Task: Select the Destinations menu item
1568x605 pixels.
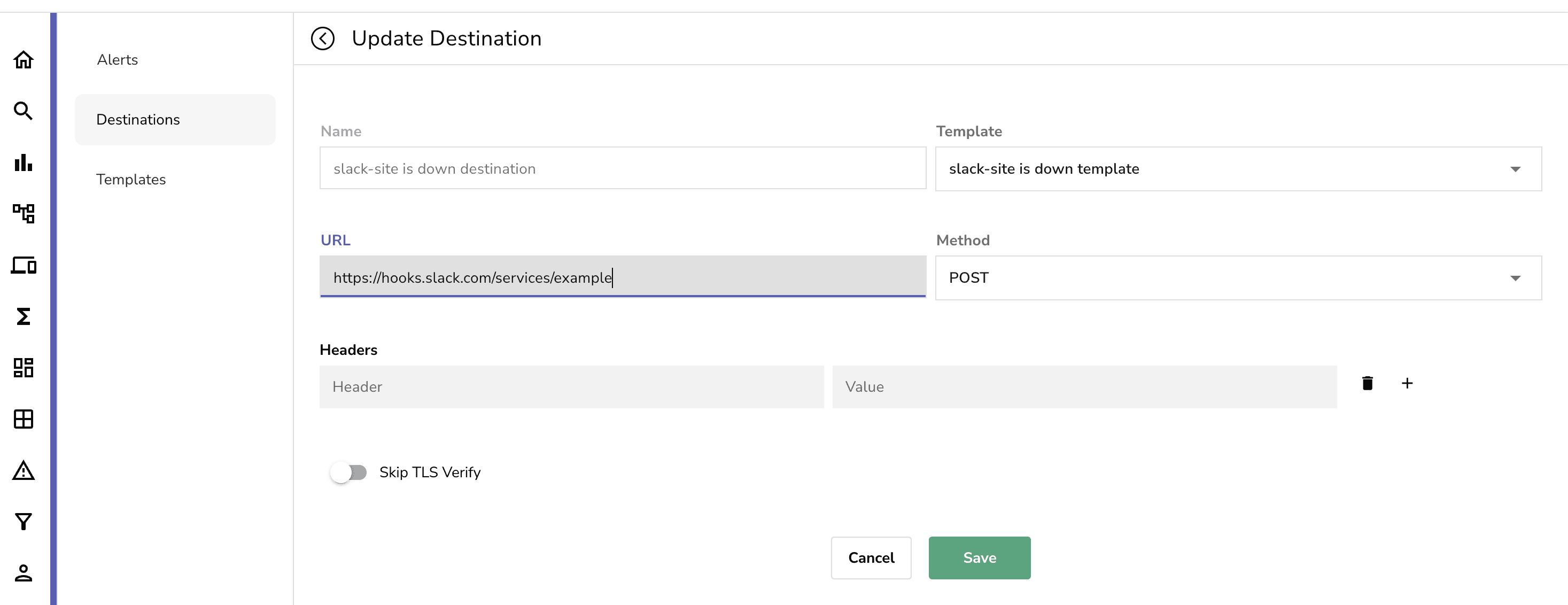Action: tap(138, 120)
